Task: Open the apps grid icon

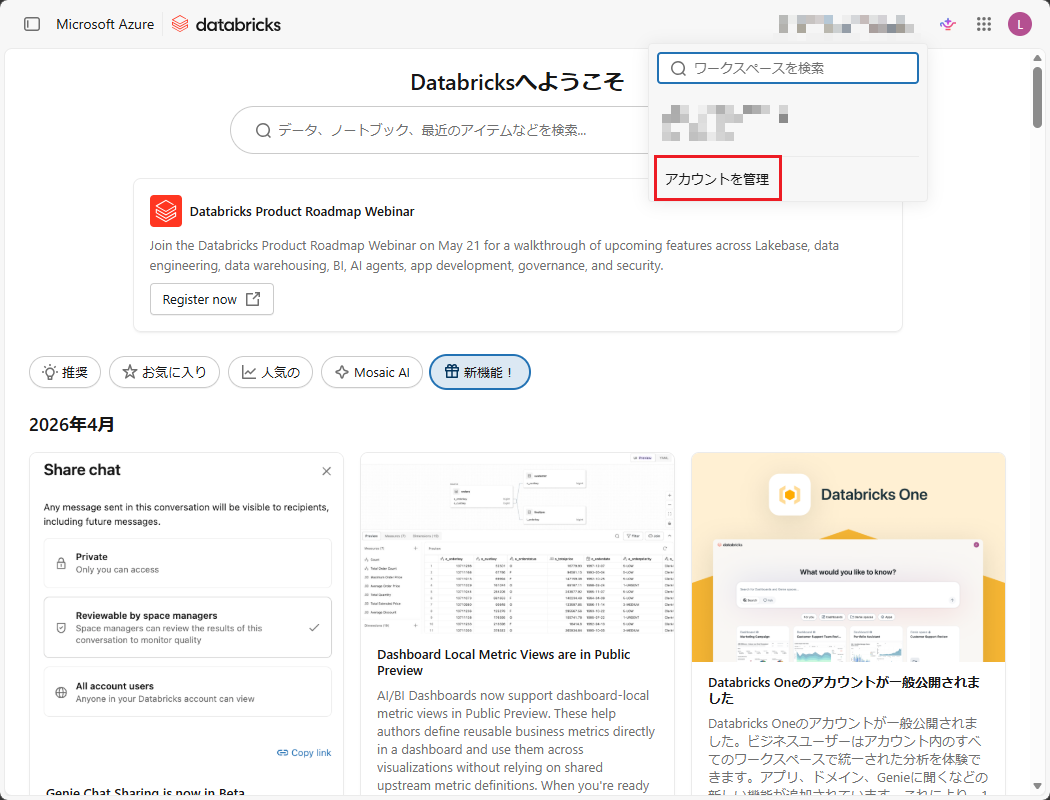Action: pyautogui.click(x=984, y=24)
